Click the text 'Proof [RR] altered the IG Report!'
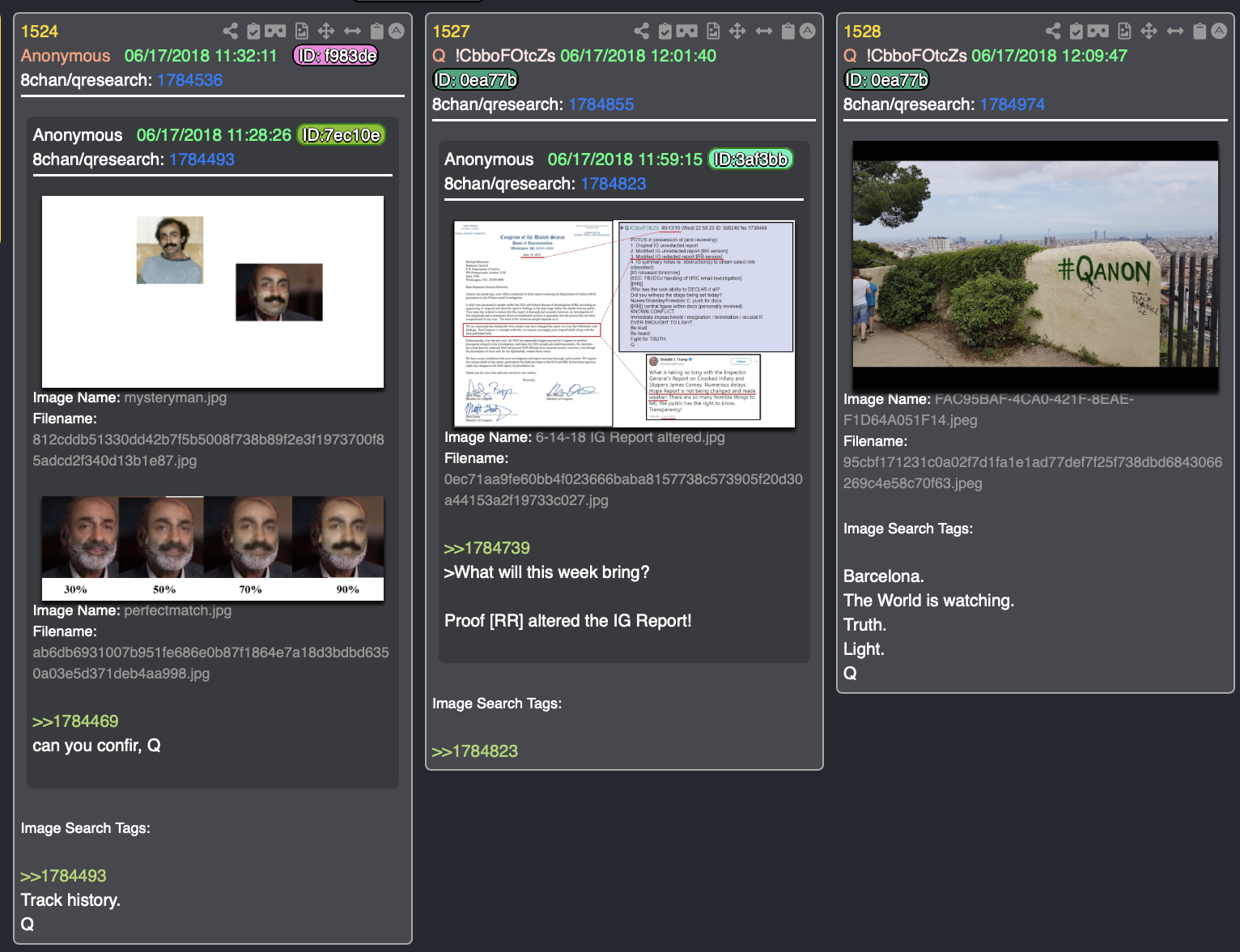The height and width of the screenshot is (952, 1240). click(568, 621)
